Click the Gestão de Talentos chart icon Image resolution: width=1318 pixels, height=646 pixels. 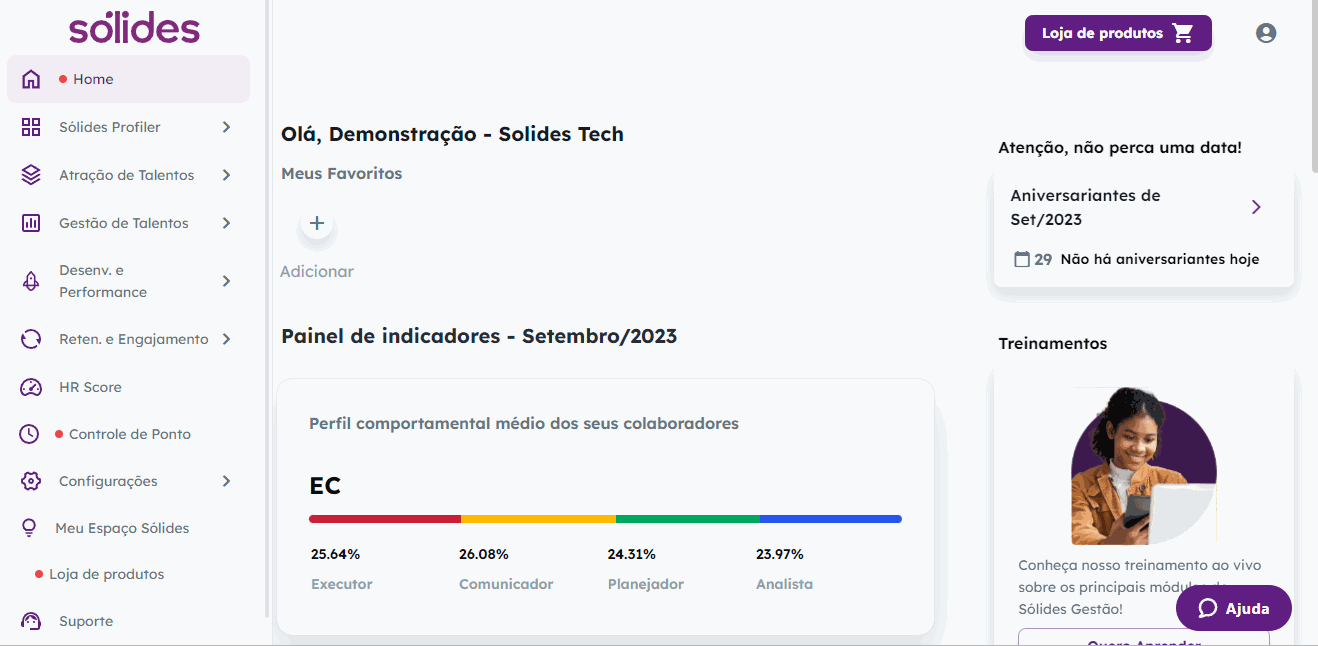coord(31,223)
